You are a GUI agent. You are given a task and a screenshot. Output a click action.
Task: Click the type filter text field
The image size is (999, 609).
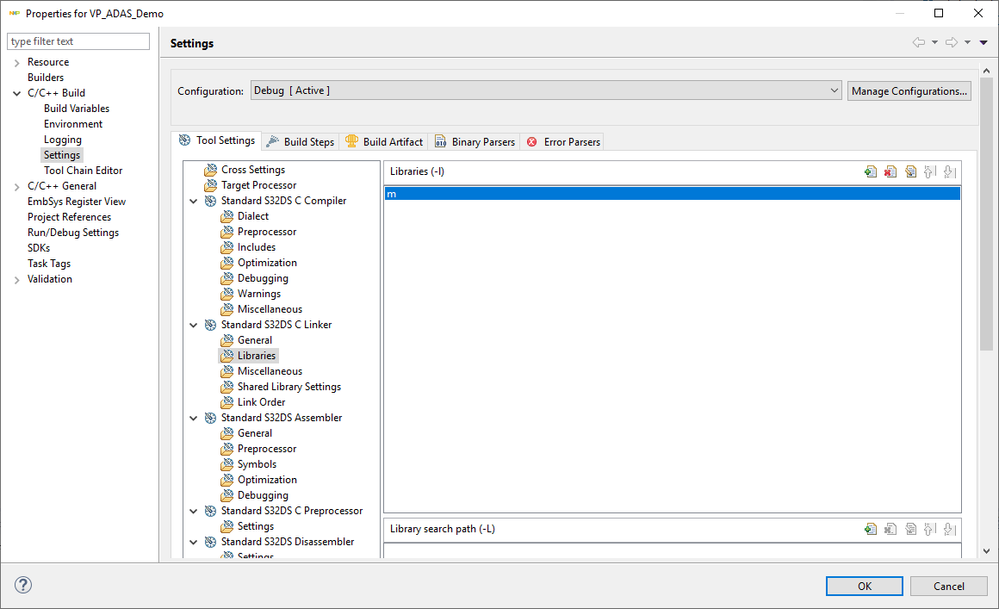tap(78, 41)
